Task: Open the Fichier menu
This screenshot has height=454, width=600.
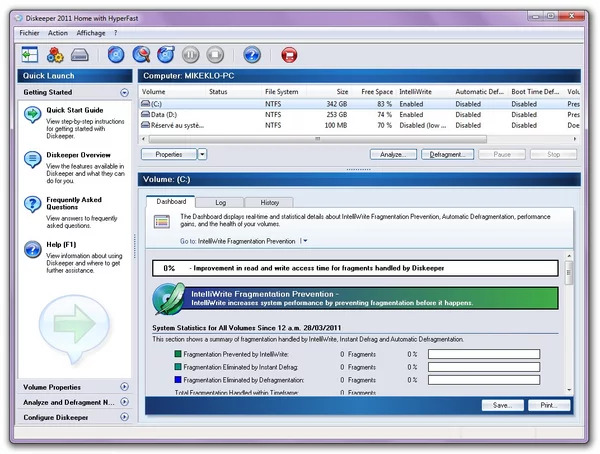Action: click(29, 33)
